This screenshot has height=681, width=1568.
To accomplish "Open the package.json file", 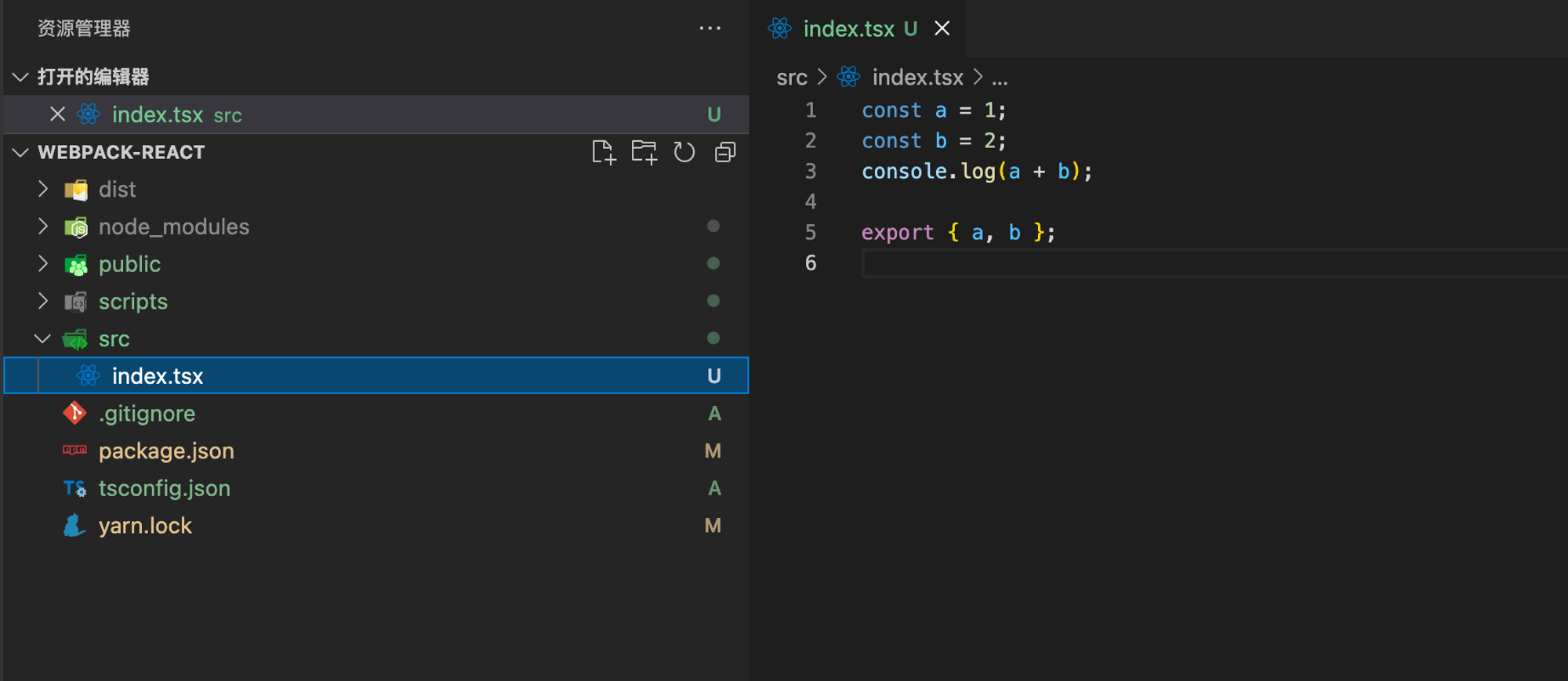I will tap(376, 451).
